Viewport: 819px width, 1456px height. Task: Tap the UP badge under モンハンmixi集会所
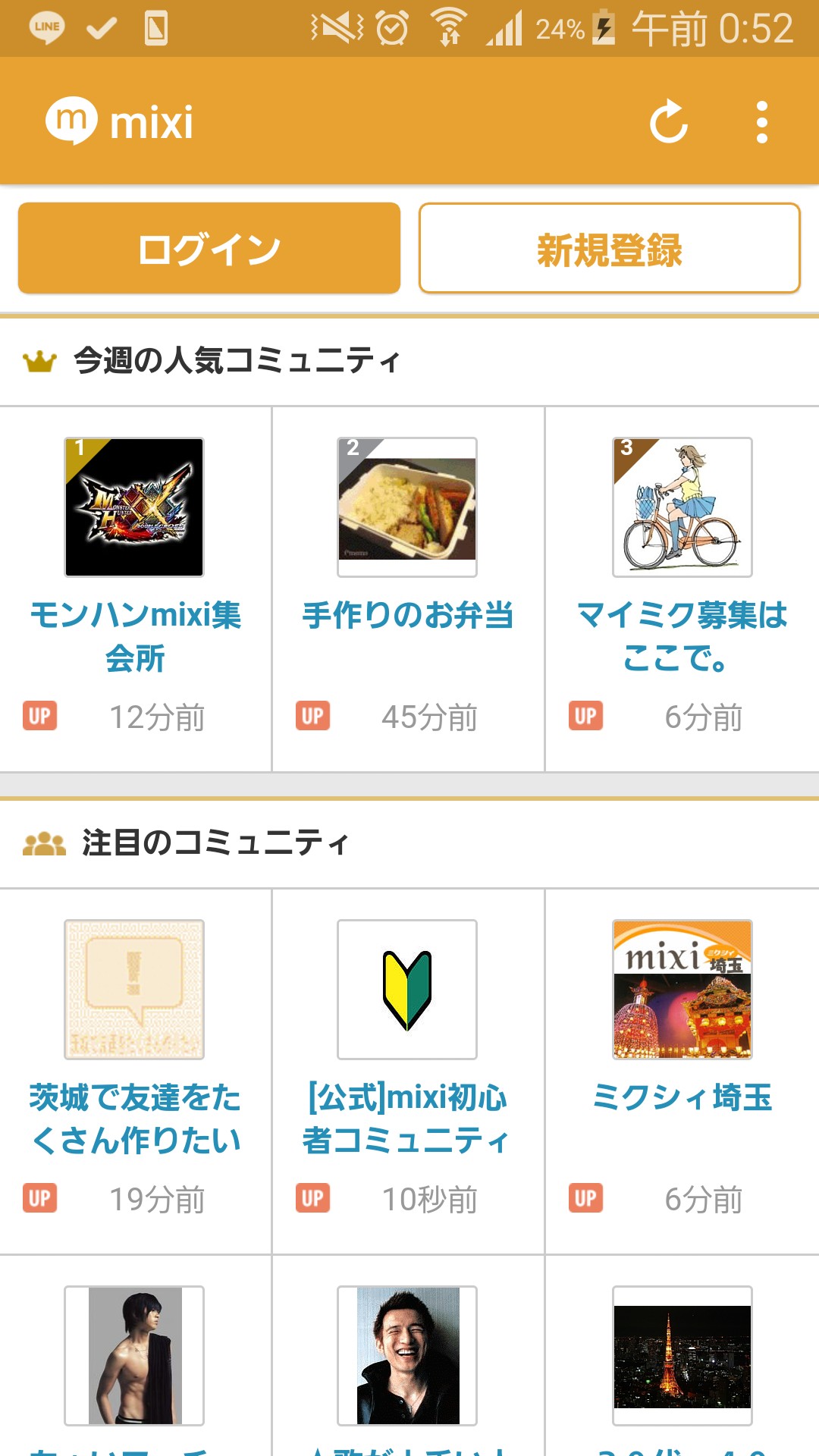click(39, 716)
